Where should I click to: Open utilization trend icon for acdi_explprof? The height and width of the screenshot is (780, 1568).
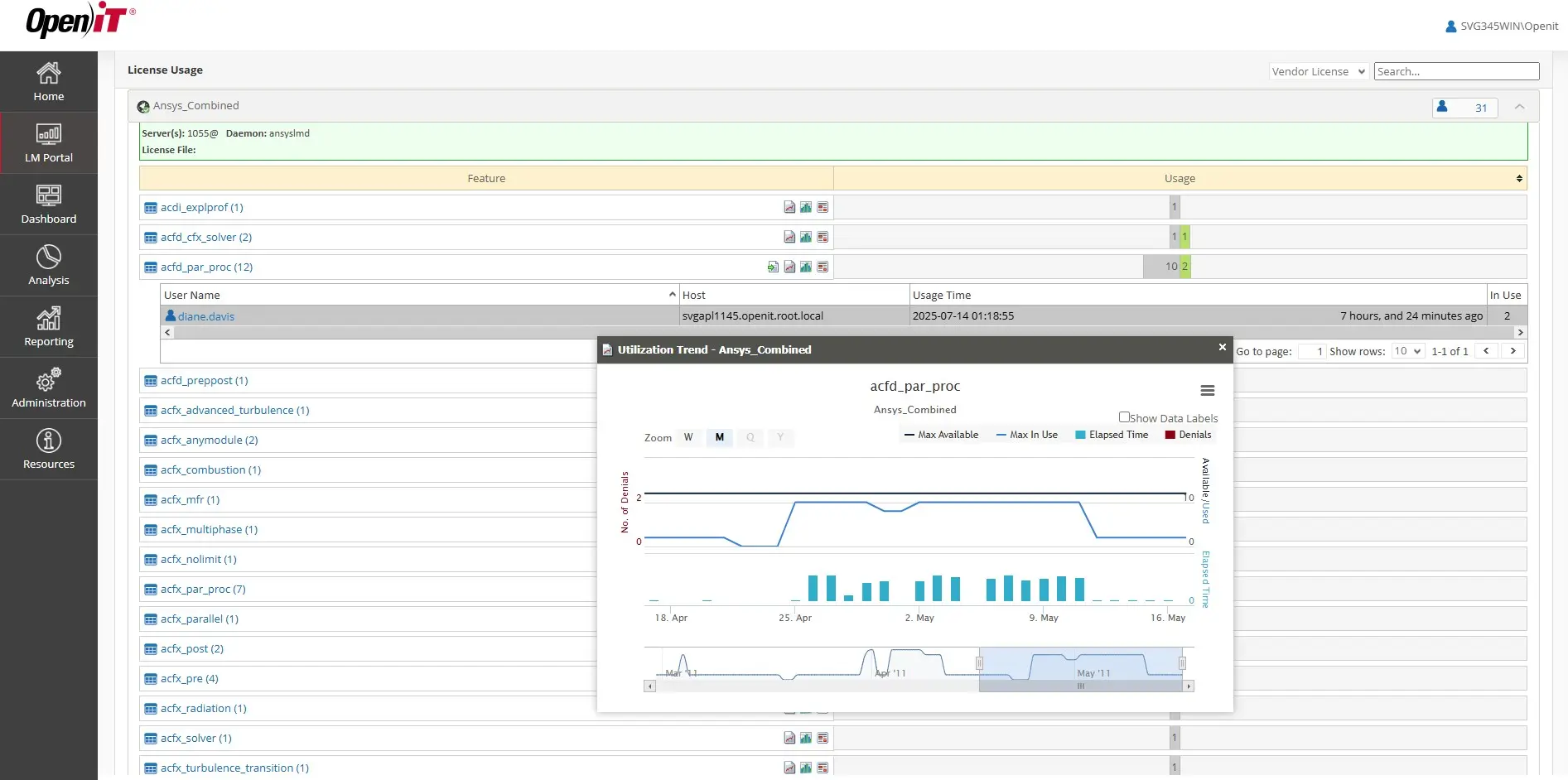tap(789, 207)
